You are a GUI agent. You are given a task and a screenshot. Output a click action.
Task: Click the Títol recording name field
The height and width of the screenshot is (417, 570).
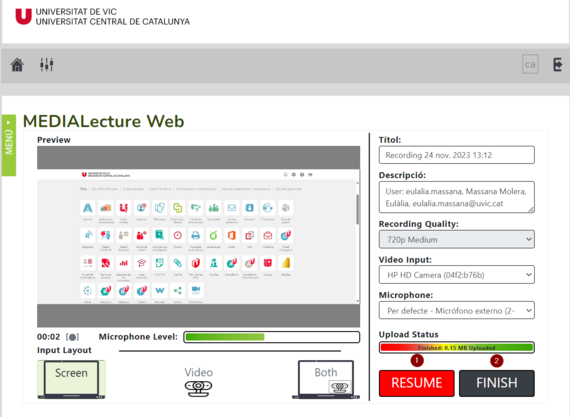(457, 155)
